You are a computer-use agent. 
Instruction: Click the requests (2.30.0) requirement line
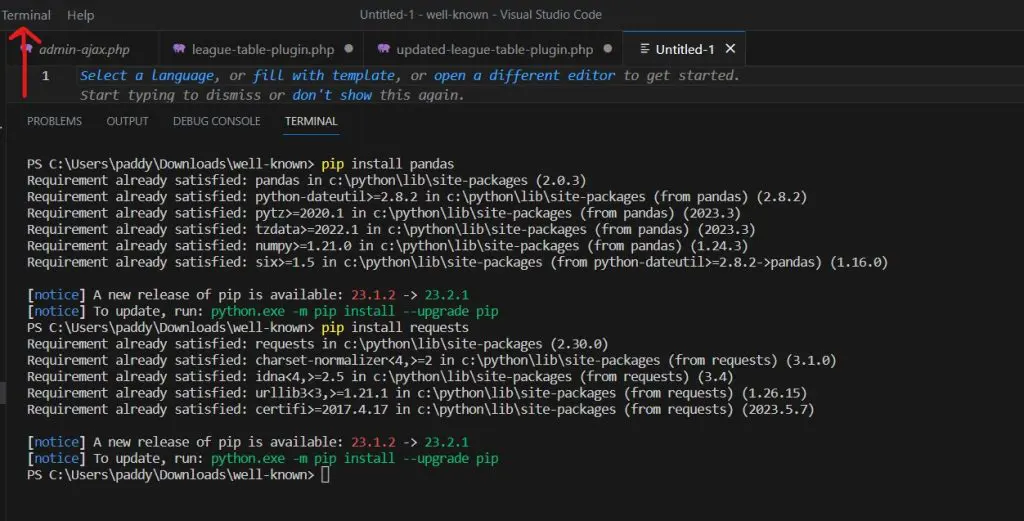tap(317, 344)
